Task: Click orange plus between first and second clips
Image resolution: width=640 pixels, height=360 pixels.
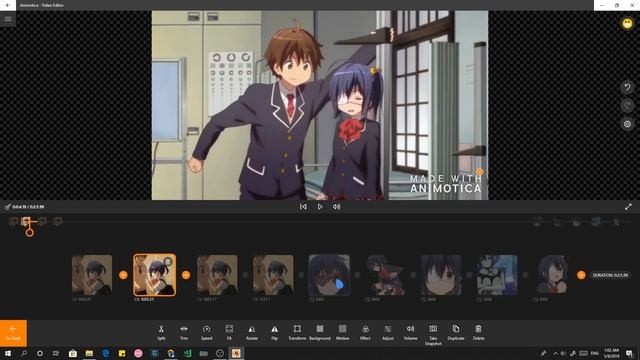Action: click(123, 275)
